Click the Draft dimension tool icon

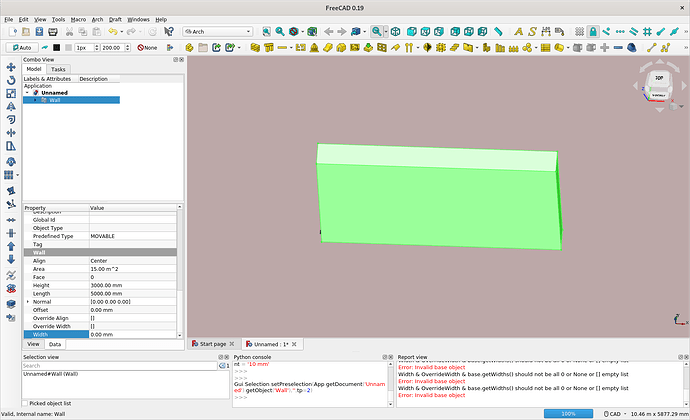(x=546, y=32)
